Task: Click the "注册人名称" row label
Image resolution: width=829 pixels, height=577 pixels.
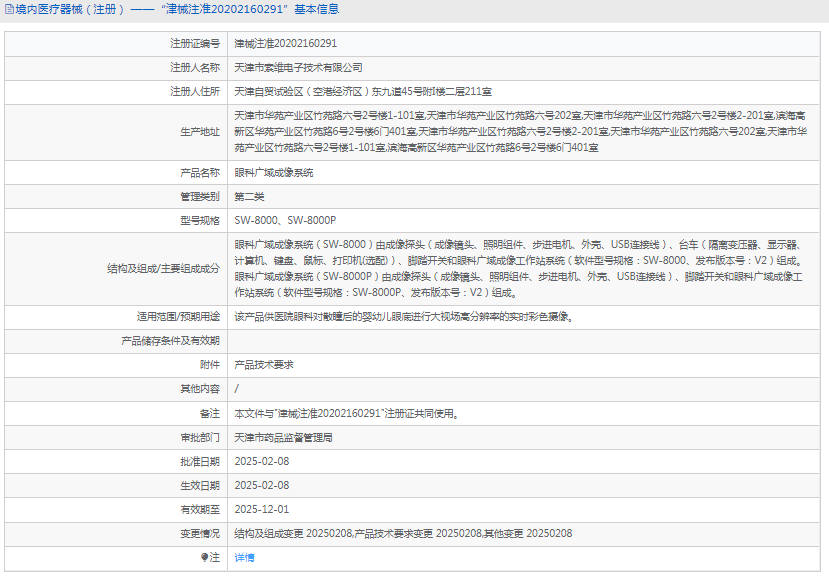Action: point(195,68)
